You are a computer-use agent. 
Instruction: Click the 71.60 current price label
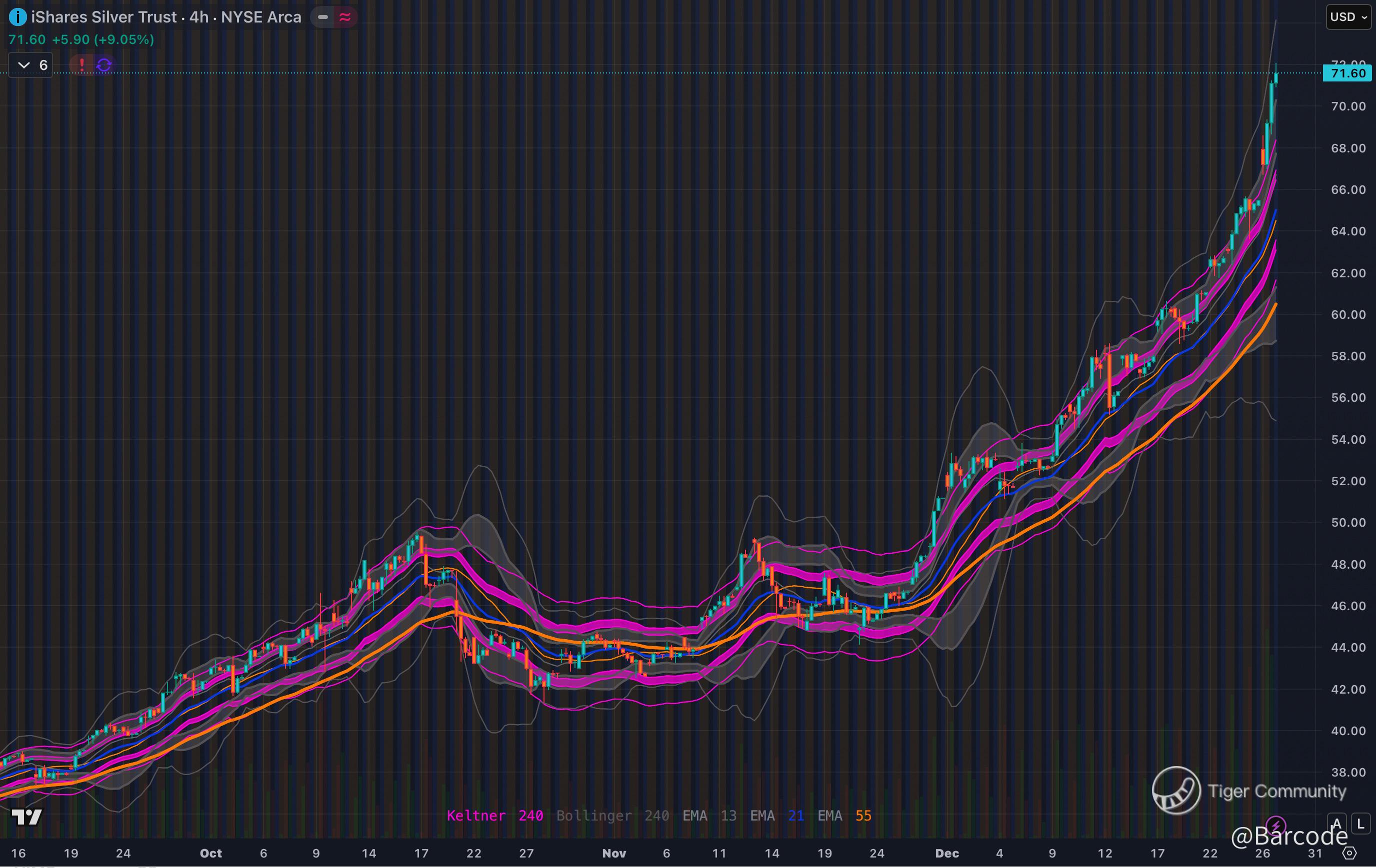tap(1347, 73)
